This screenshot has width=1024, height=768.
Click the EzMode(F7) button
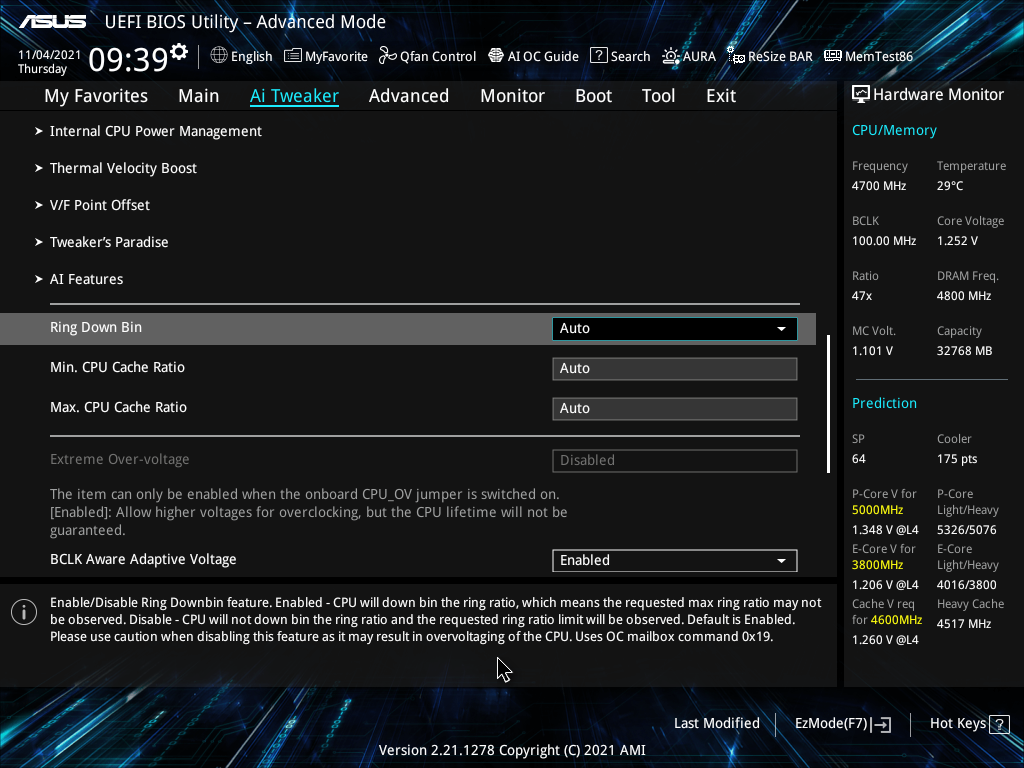tap(842, 724)
